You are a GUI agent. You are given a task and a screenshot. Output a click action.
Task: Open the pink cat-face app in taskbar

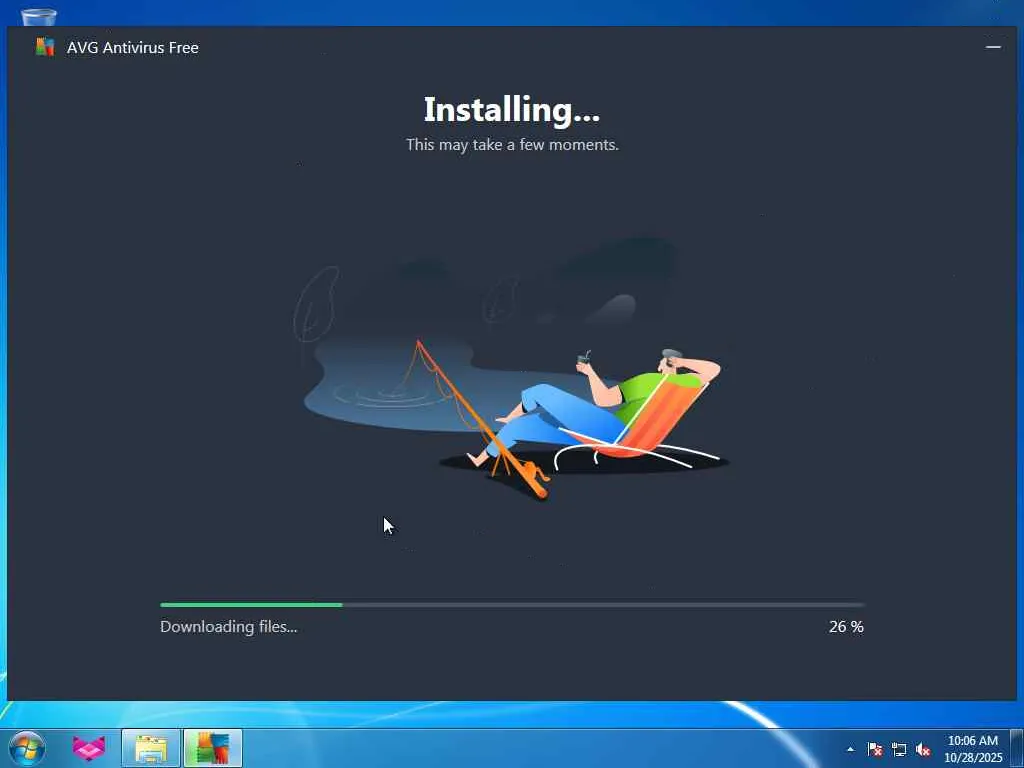(89, 748)
